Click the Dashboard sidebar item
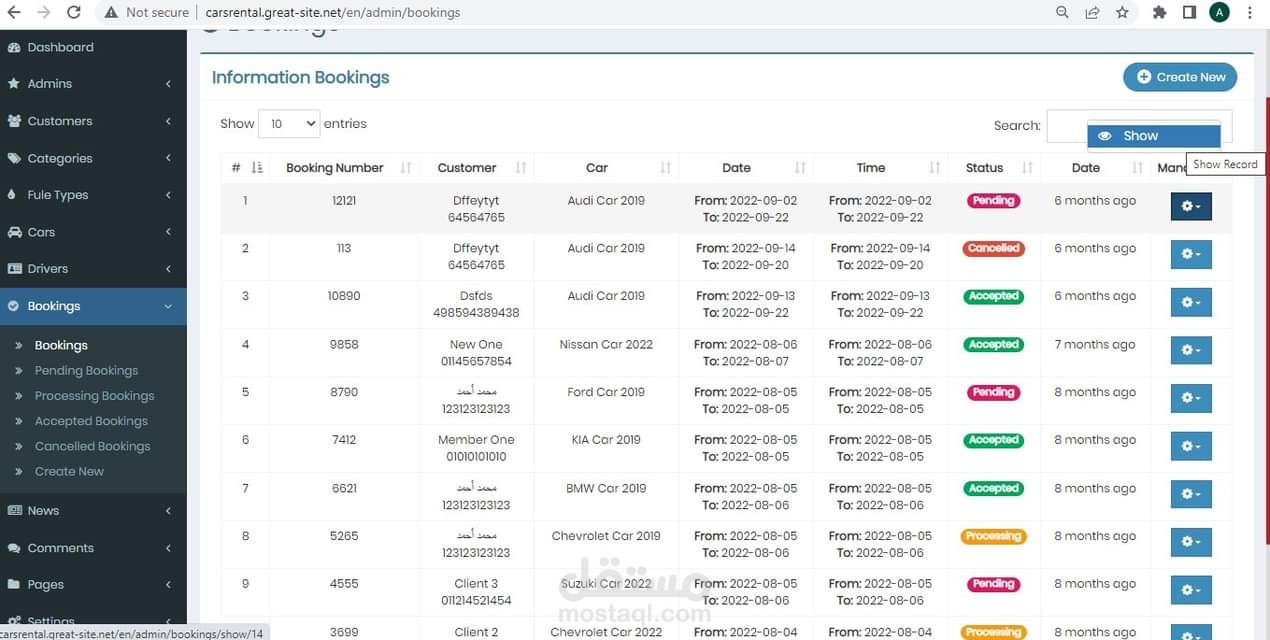 point(93,47)
